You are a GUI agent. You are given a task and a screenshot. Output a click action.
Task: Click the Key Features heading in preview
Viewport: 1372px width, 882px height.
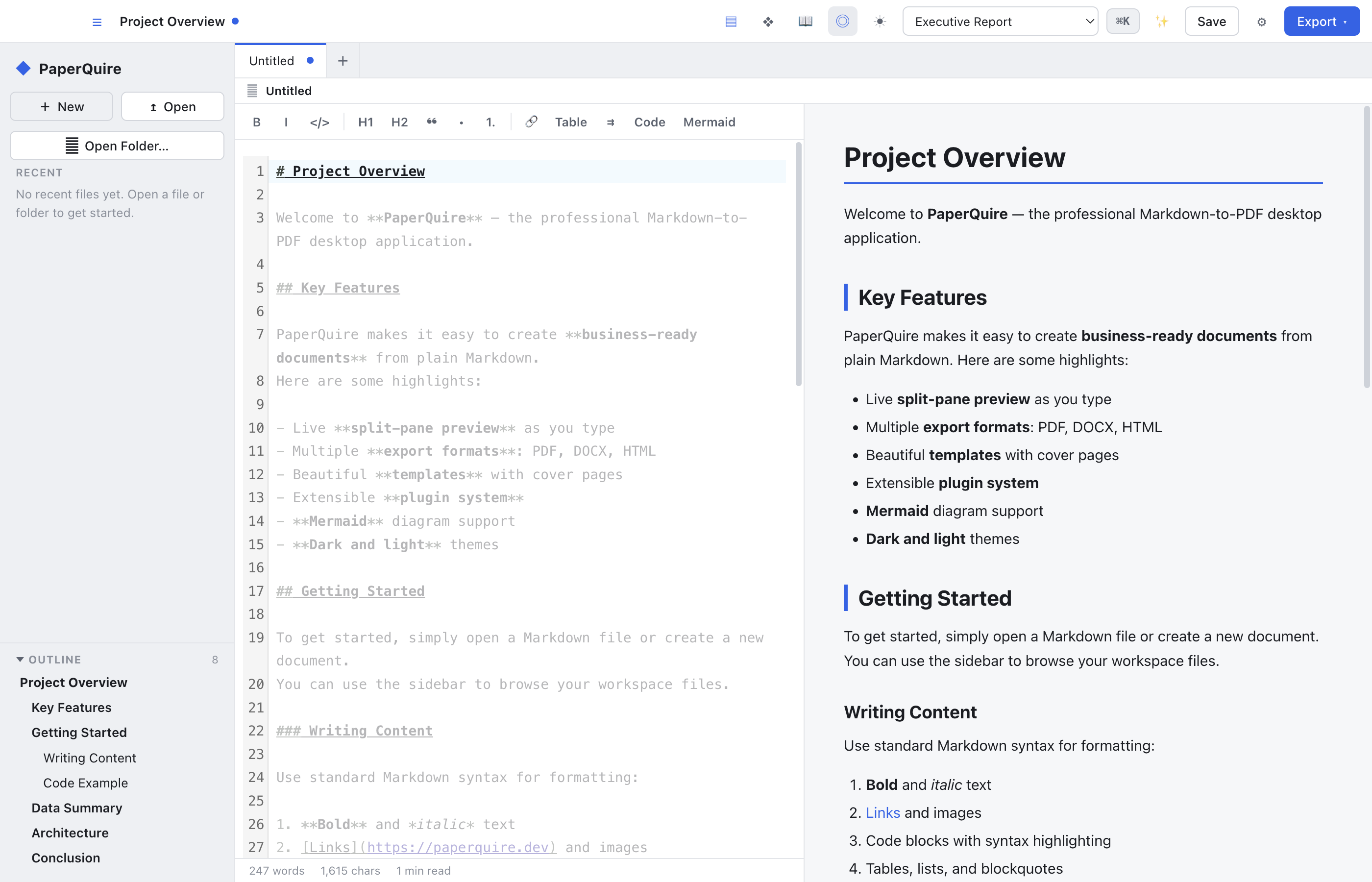[923, 297]
